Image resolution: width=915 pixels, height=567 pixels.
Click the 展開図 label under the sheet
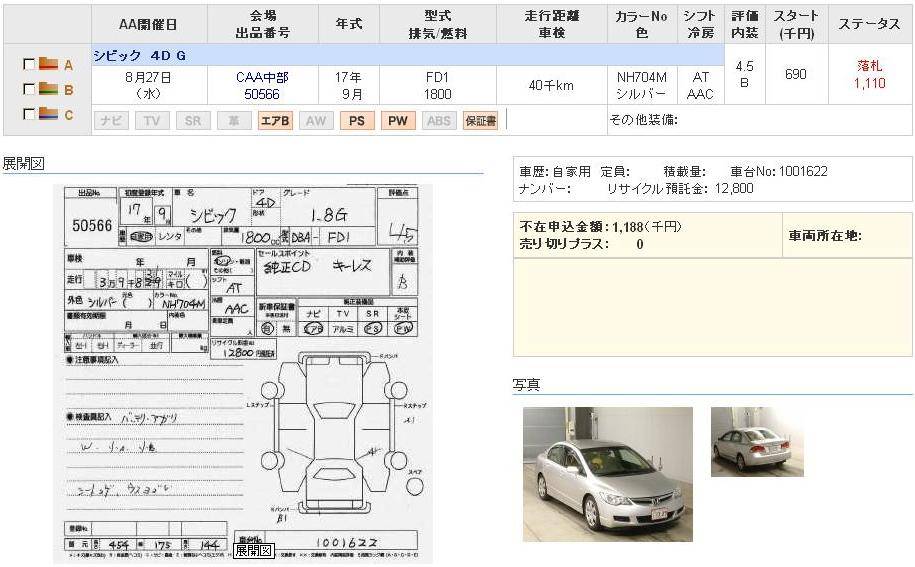point(254,550)
